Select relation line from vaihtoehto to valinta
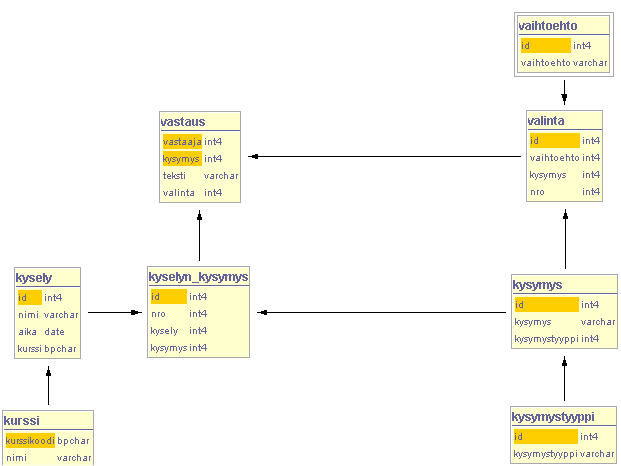 coord(564,92)
